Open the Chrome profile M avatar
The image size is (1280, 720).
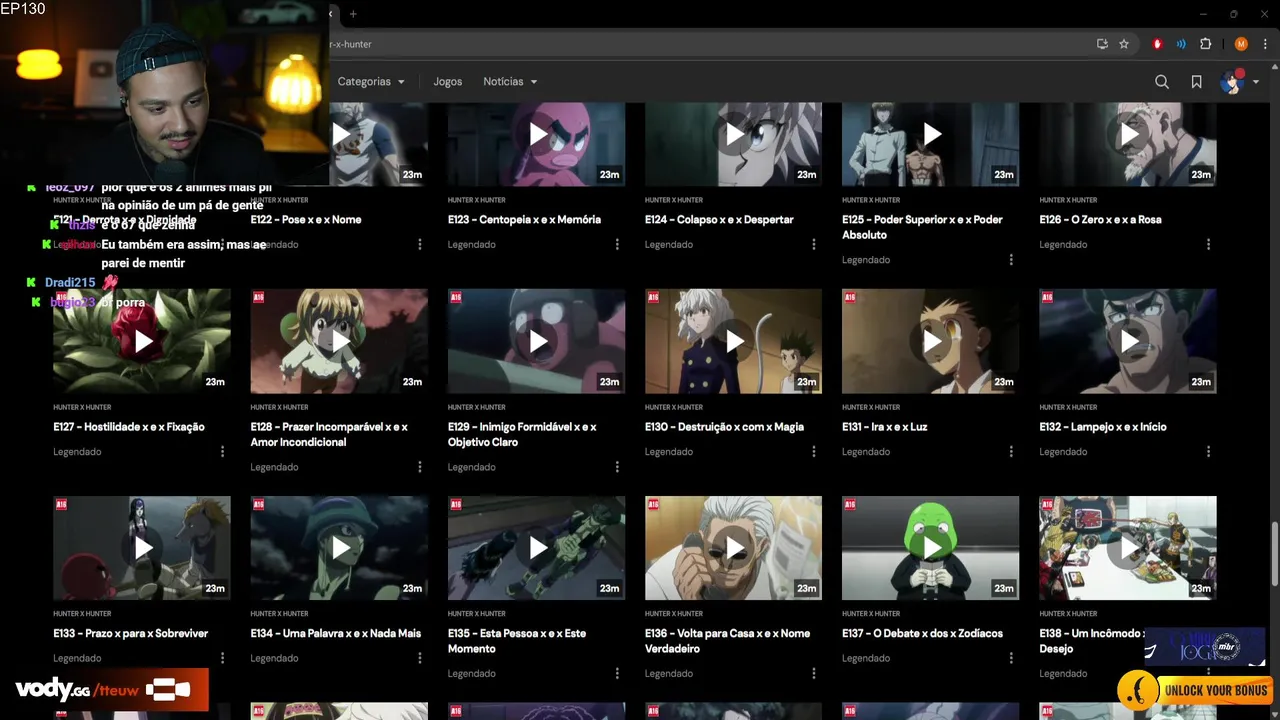(1241, 44)
